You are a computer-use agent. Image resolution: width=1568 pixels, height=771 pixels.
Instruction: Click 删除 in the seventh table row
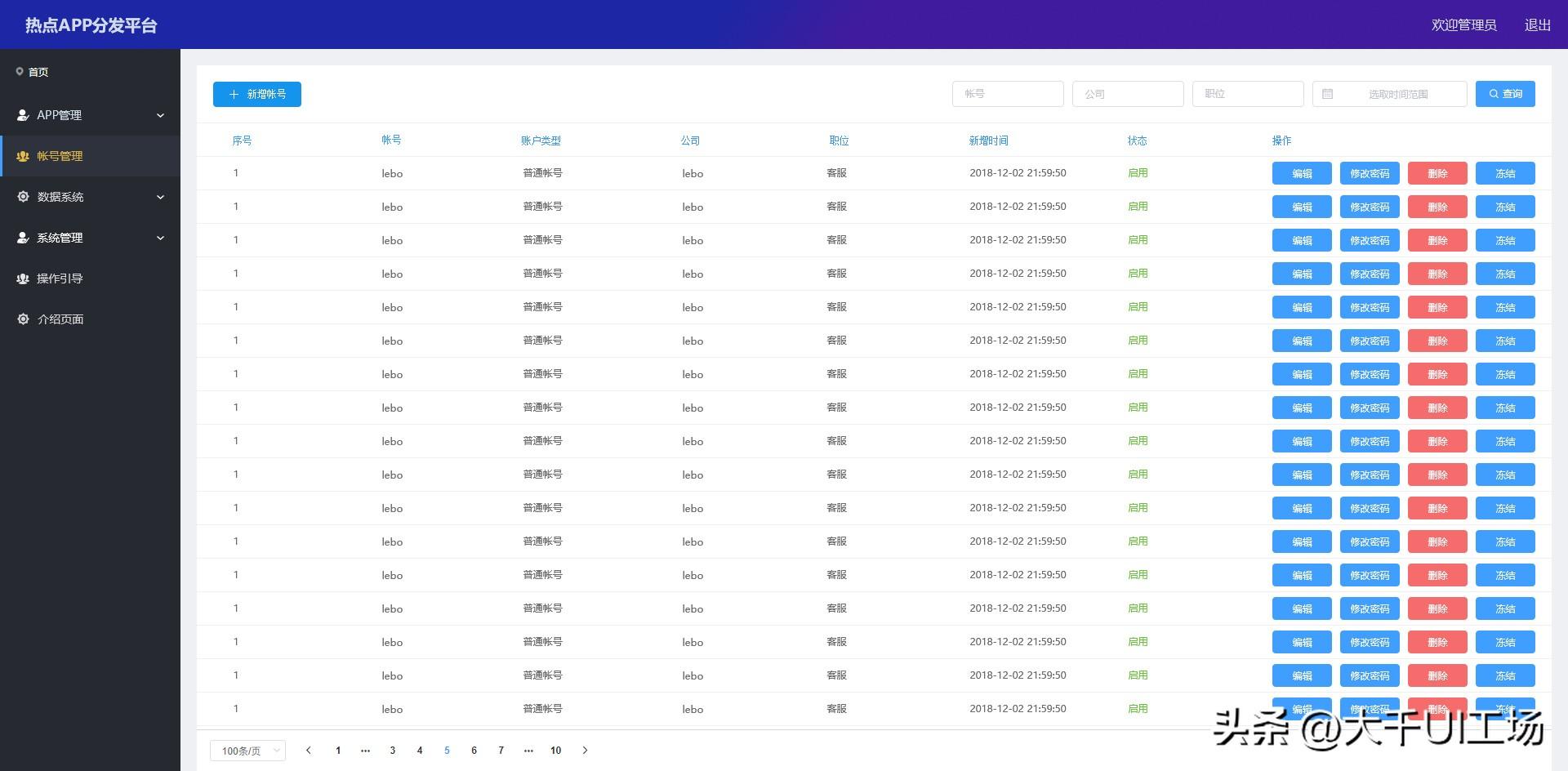coord(1437,374)
